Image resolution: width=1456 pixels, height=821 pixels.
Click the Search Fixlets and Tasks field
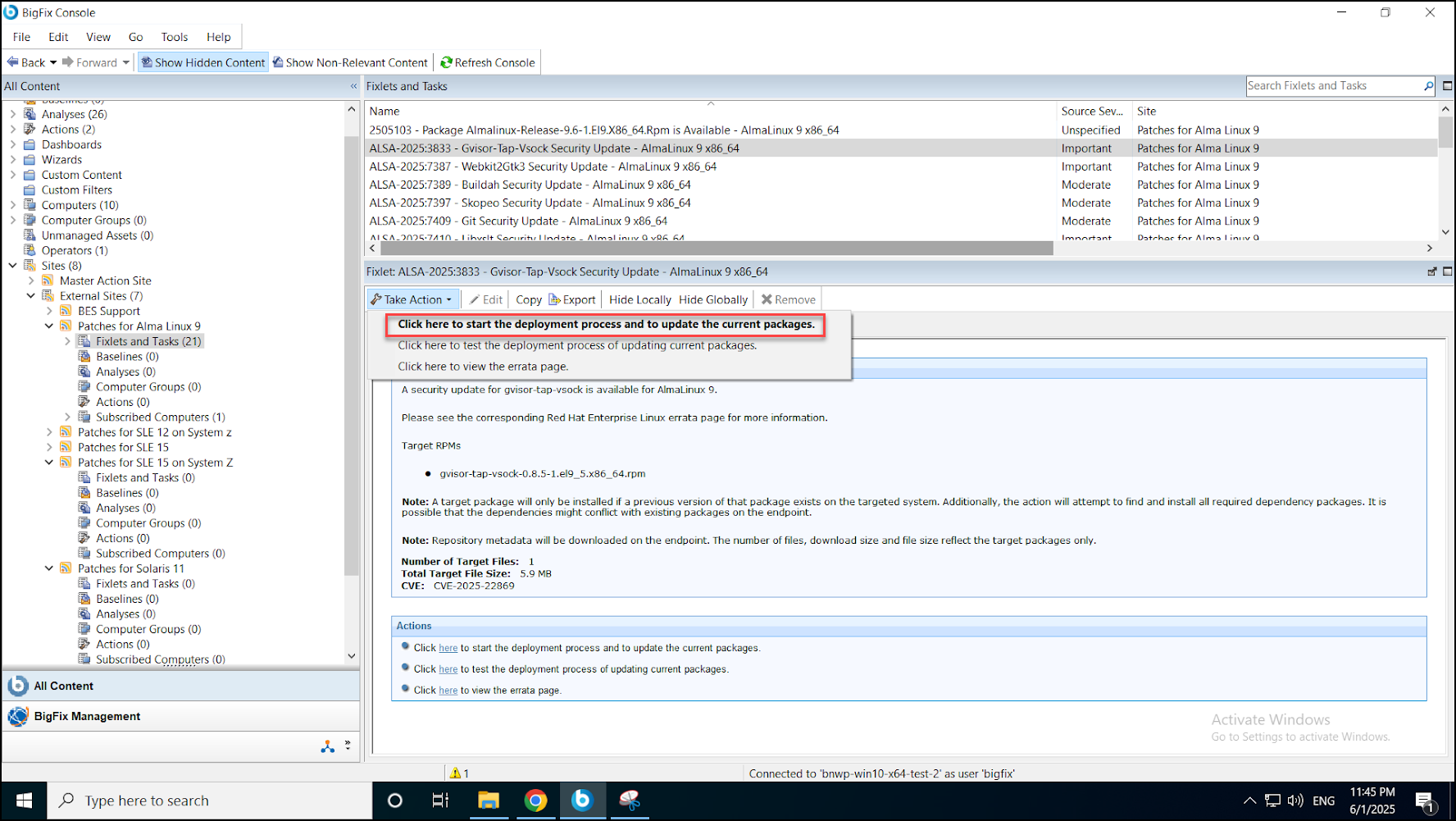click(x=1332, y=86)
